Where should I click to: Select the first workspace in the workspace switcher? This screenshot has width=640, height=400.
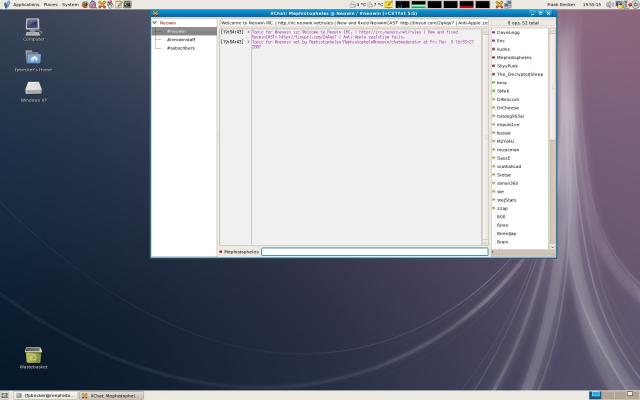(x=596, y=395)
